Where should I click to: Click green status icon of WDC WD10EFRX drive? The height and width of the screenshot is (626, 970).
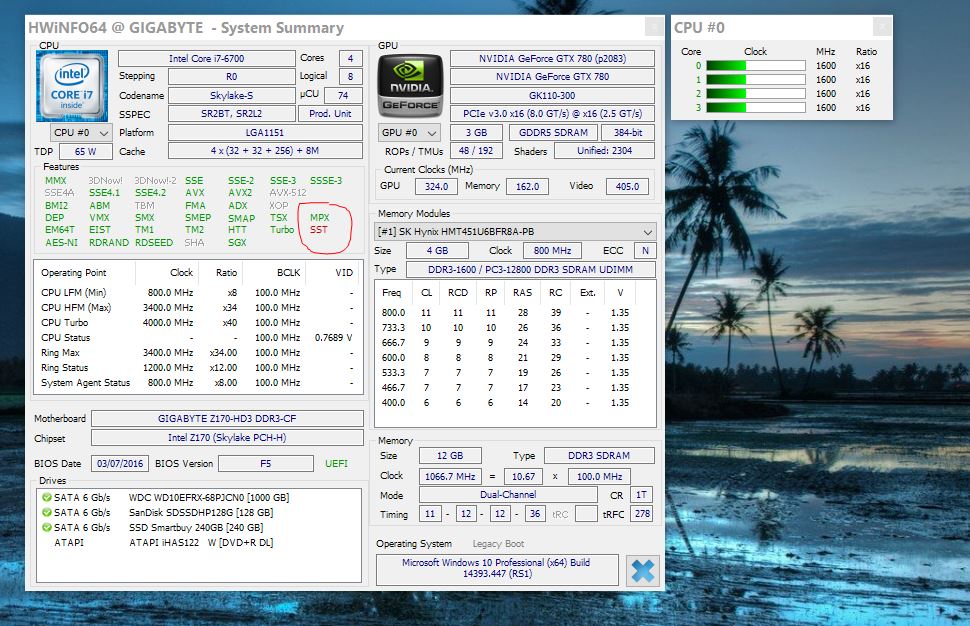click(x=46, y=497)
